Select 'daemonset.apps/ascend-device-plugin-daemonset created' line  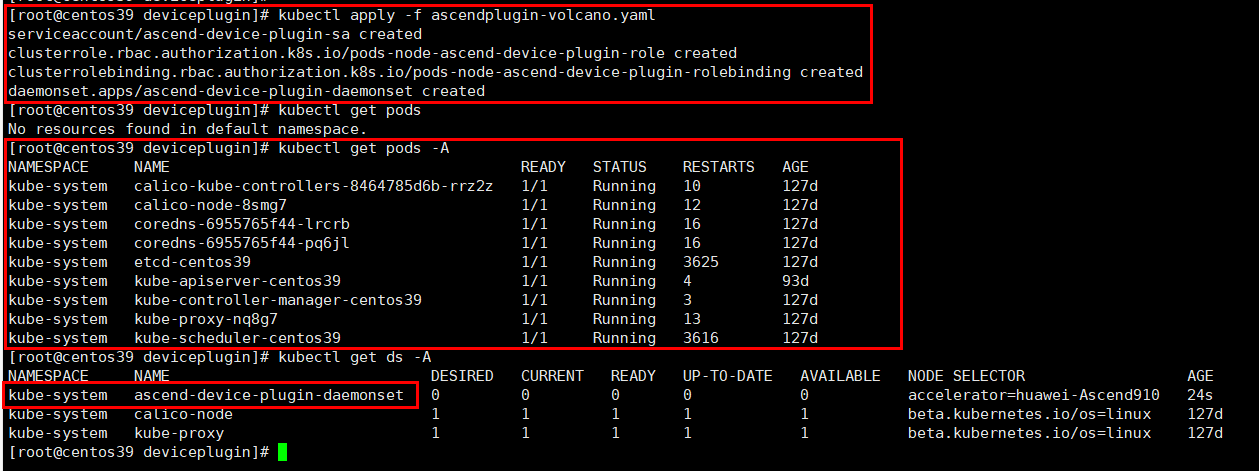click(x=246, y=91)
